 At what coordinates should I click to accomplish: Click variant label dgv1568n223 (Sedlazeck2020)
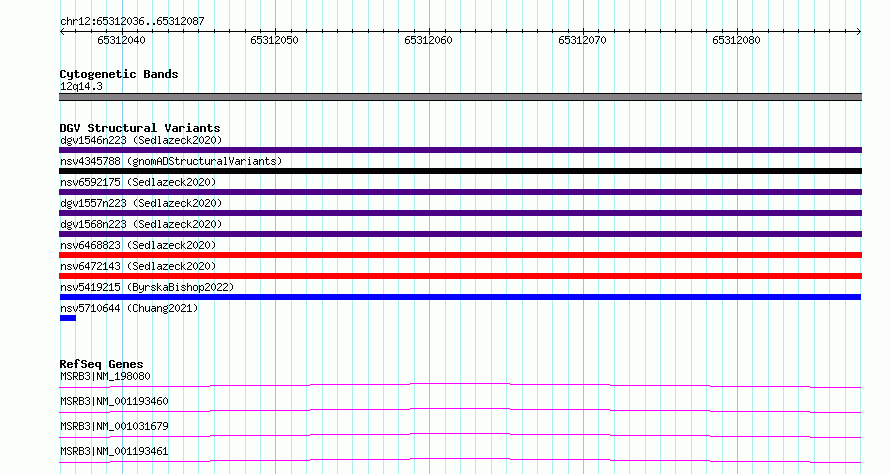141,224
